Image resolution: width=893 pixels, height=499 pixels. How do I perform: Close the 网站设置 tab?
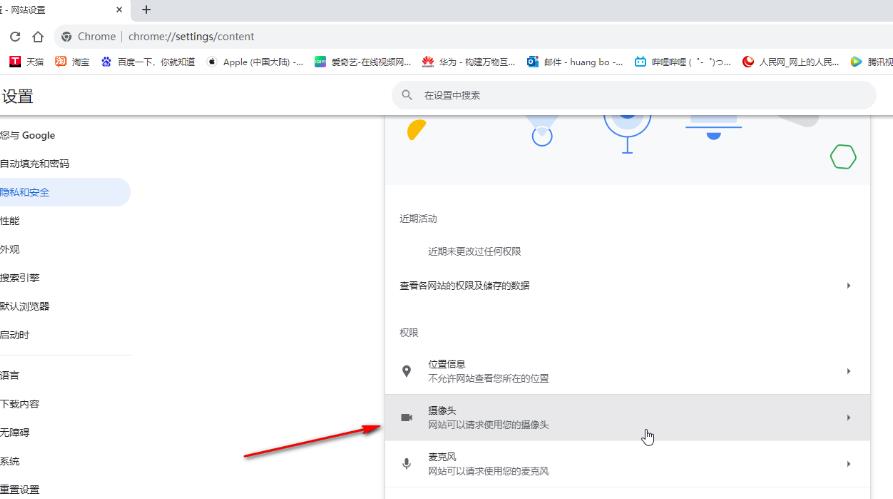pos(119,10)
